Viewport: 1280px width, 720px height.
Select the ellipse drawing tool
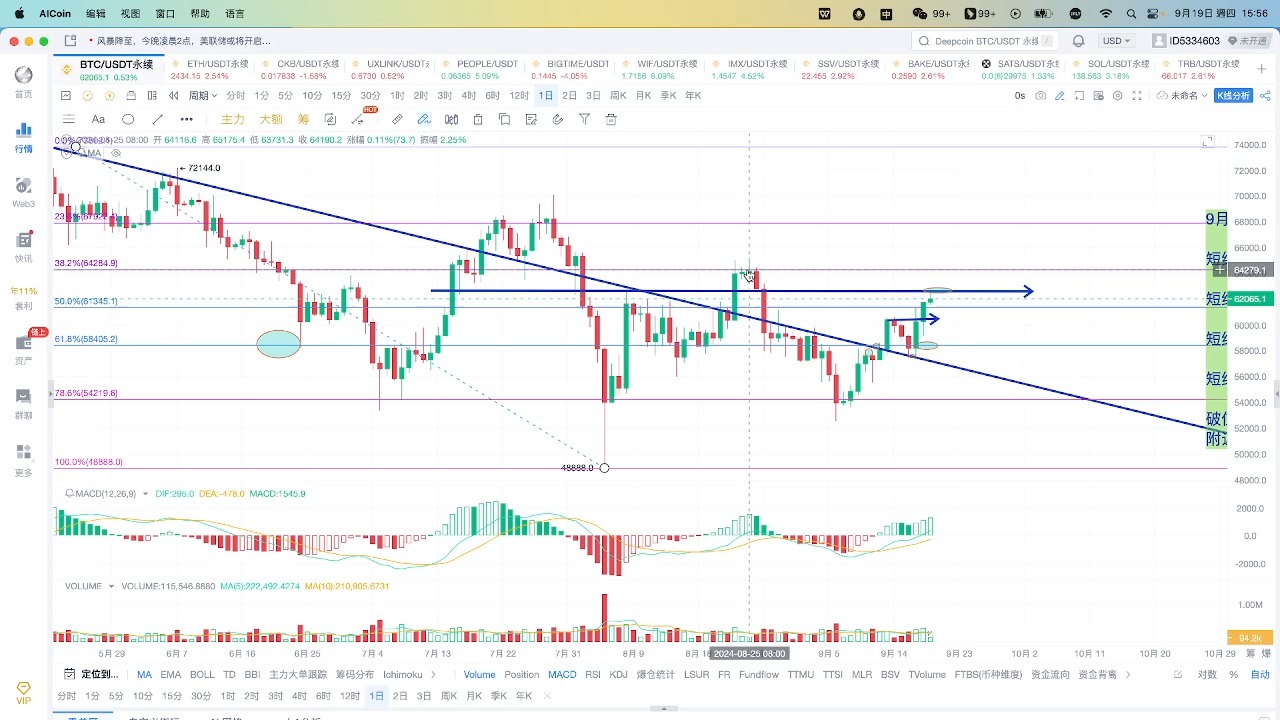[127, 119]
